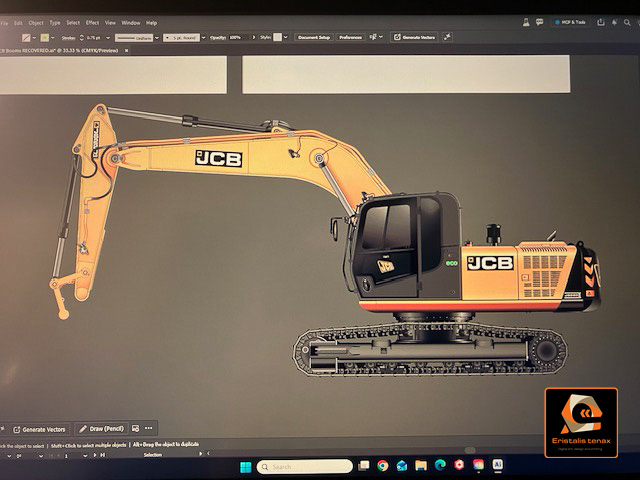Screen dimensions: 640x480
Task: Open the Uniform variable width profile dropdown
Action: pos(157,38)
